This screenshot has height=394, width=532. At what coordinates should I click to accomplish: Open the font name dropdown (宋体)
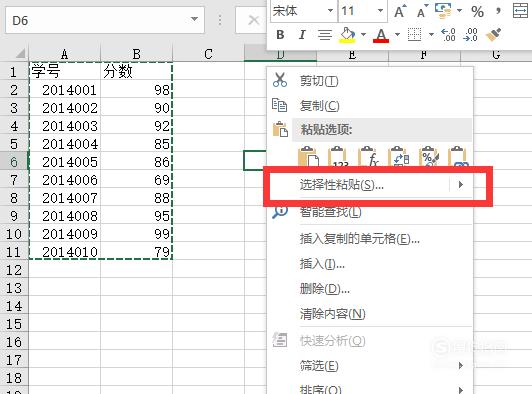(x=330, y=11)
